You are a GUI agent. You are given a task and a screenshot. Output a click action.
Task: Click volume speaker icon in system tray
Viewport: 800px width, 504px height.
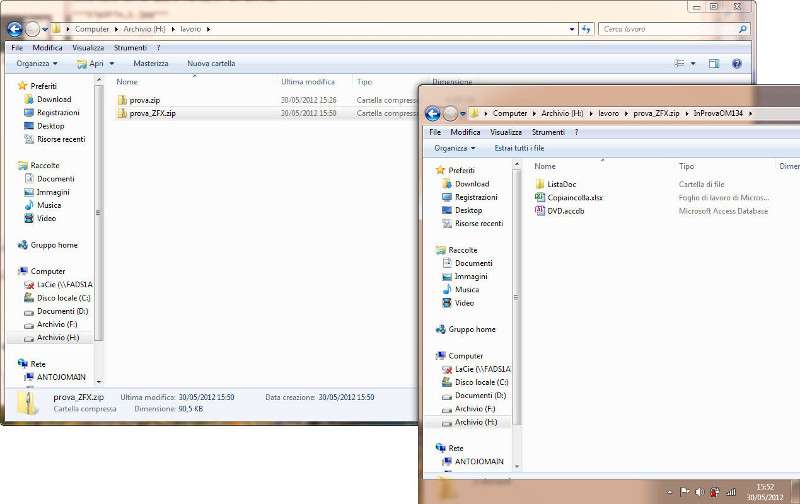(699, 492)
